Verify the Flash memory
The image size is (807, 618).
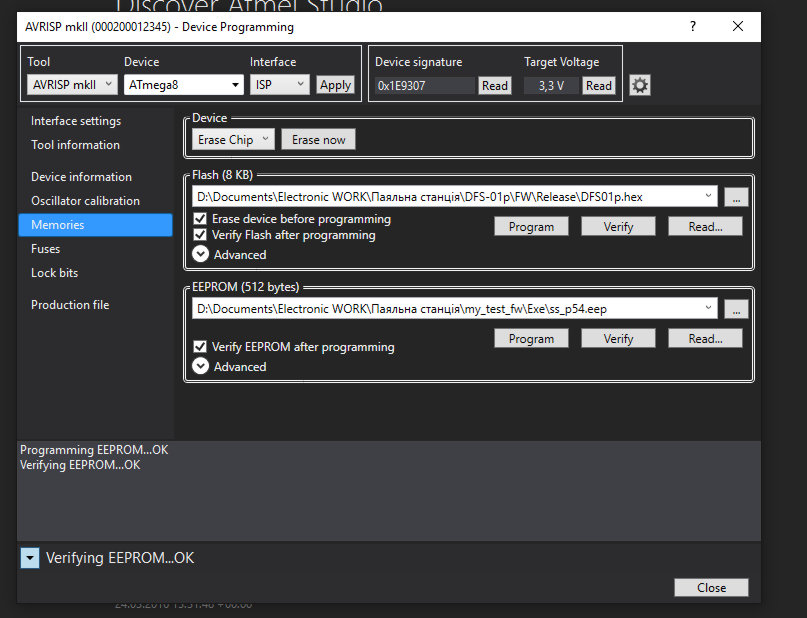pyautogui.click(x=618, y=226)
